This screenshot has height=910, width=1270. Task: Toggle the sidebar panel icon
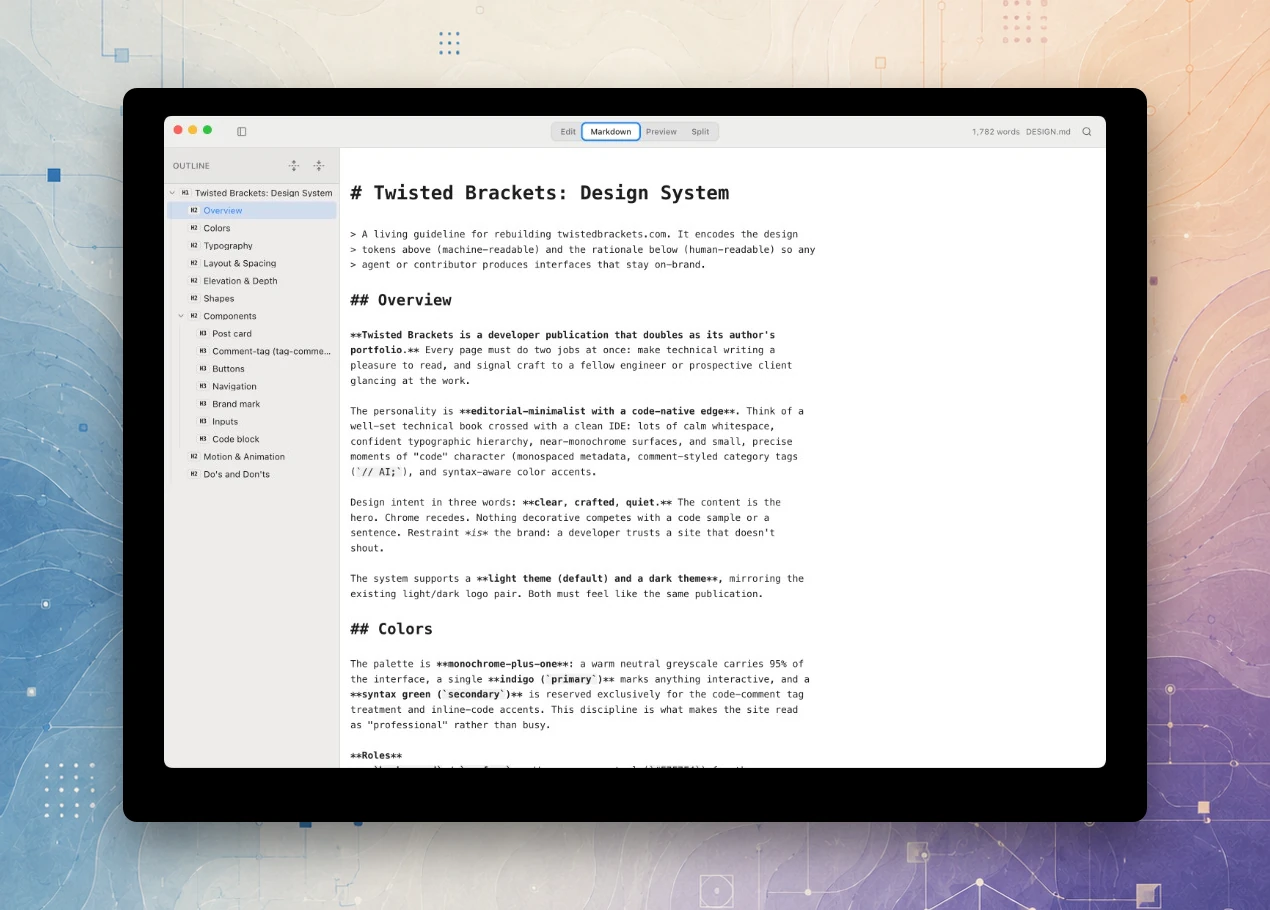click(x=241, y=131)
